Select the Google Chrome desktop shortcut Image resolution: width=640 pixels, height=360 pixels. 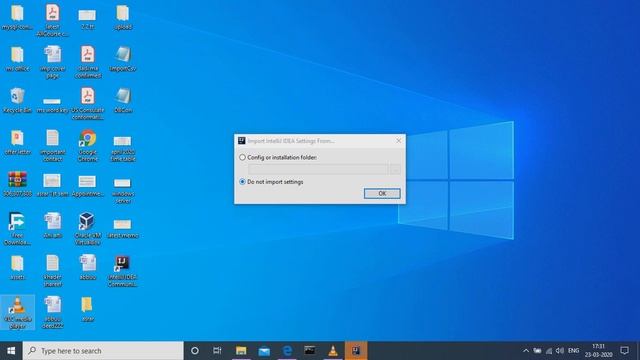[x=88, y=146]
